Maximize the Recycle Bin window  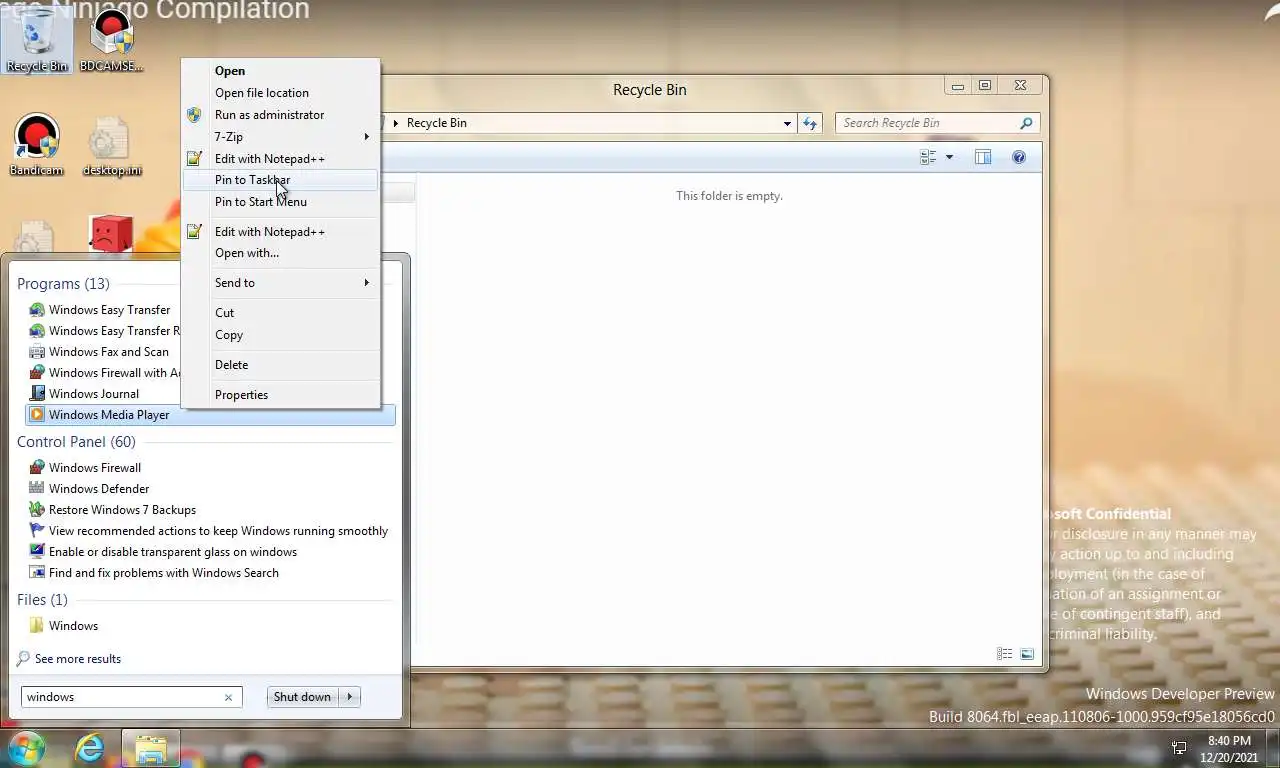pos(985,86)
